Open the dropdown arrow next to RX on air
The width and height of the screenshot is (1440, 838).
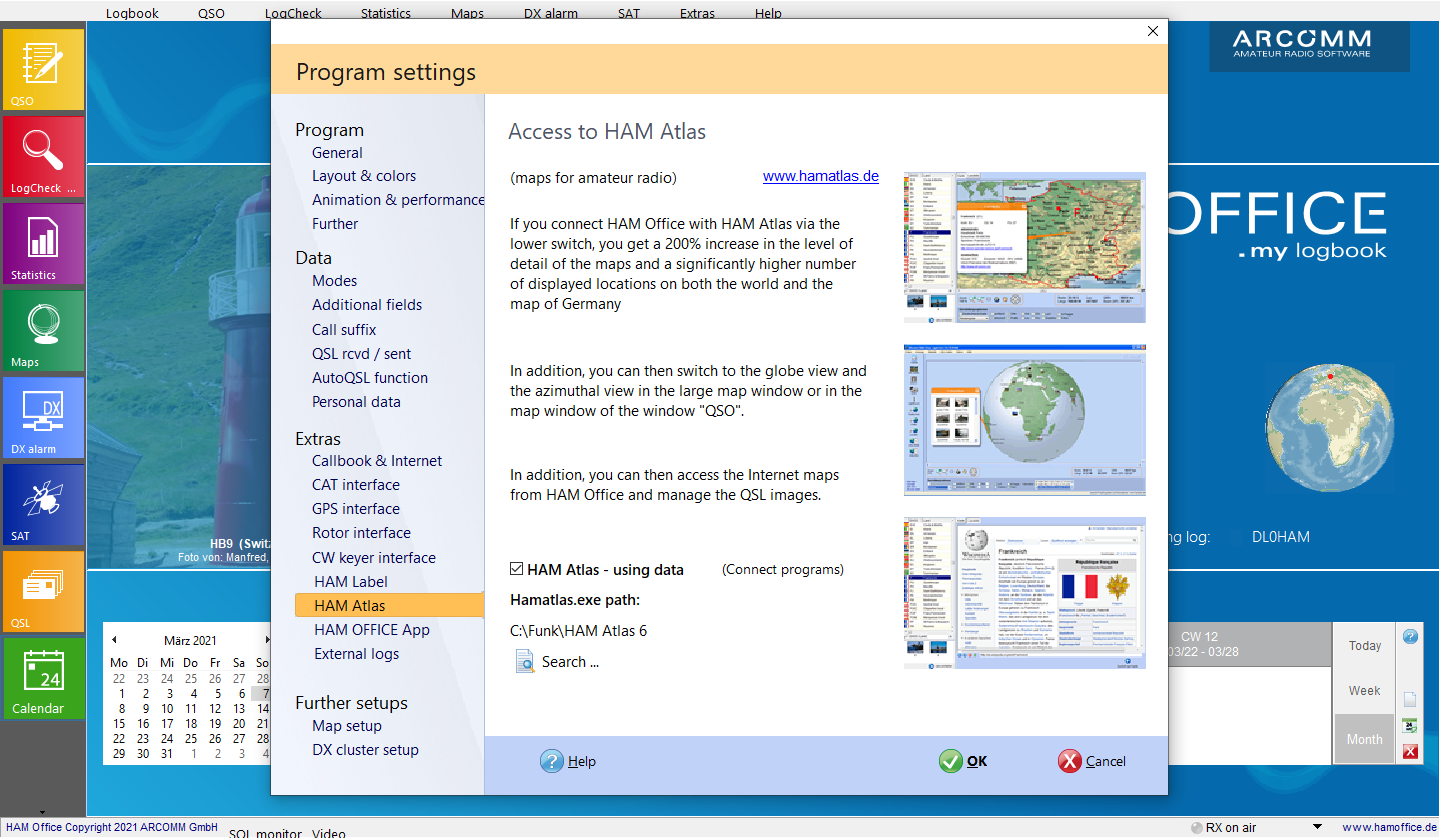1317,827
